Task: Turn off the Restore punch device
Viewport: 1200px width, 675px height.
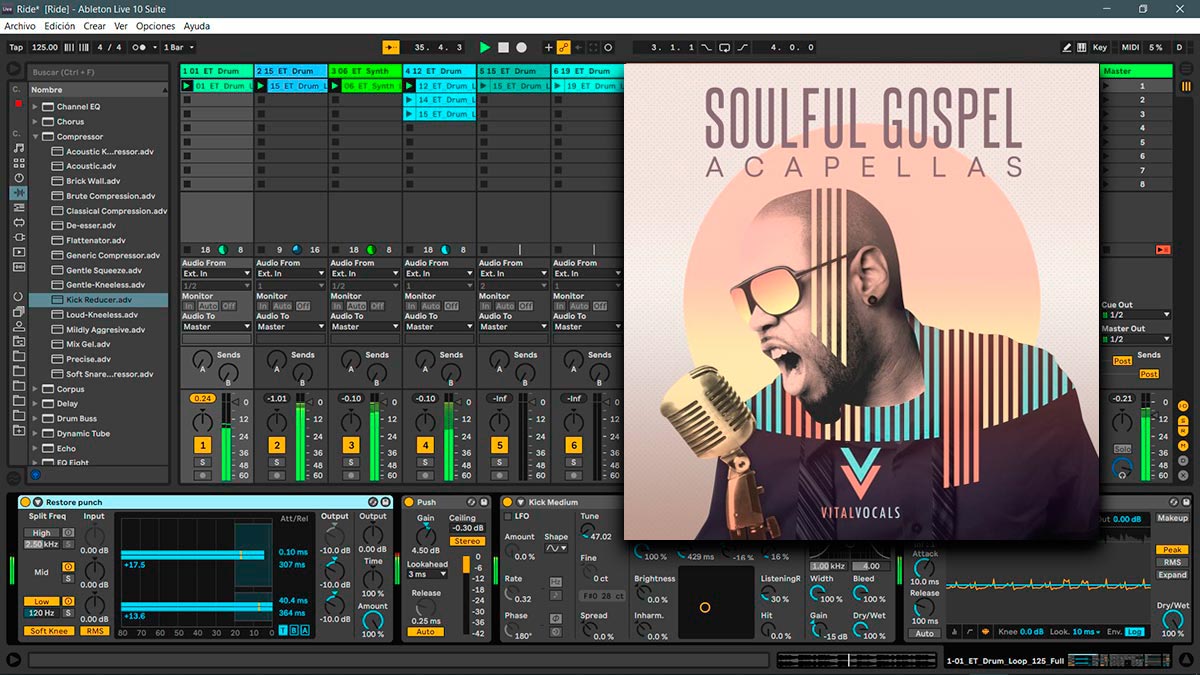Action: coord(25,502)
